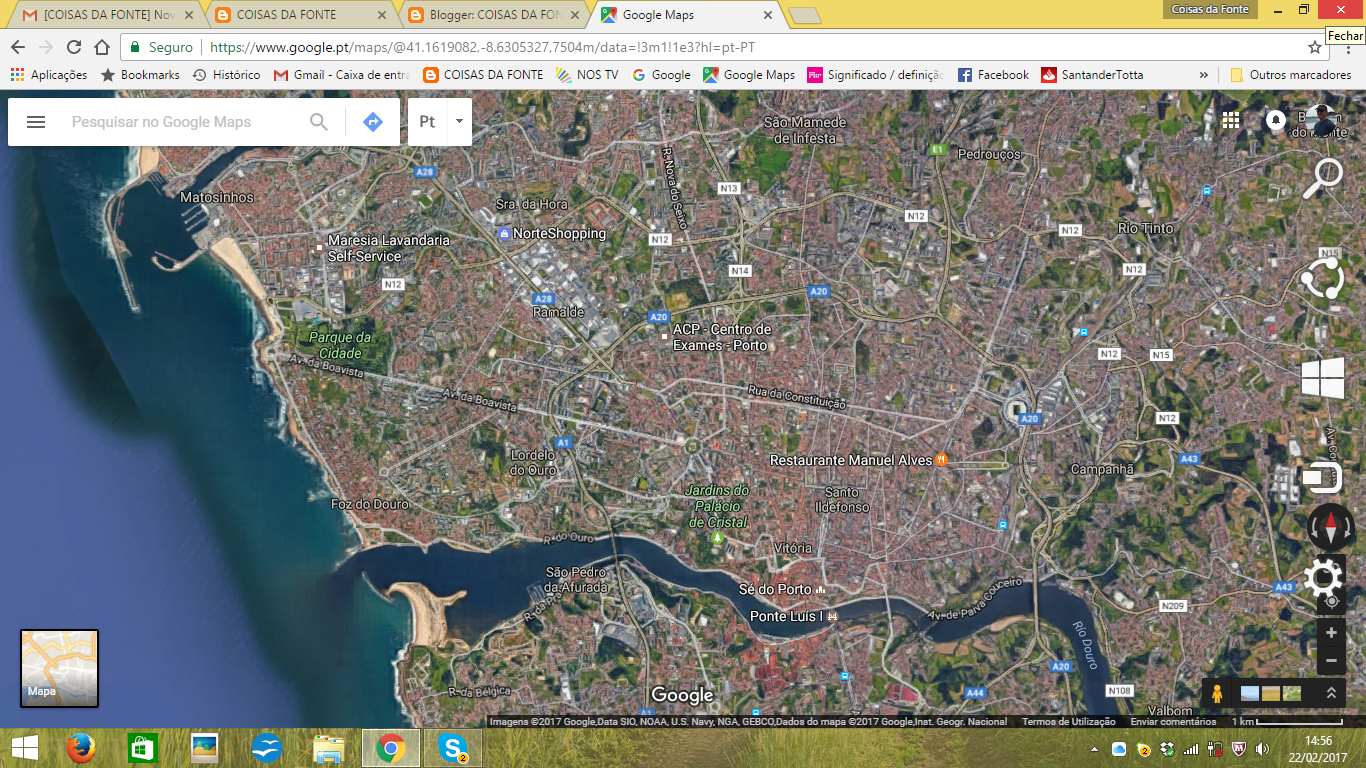Click the volume speaker tray icon

point(1262,749)
